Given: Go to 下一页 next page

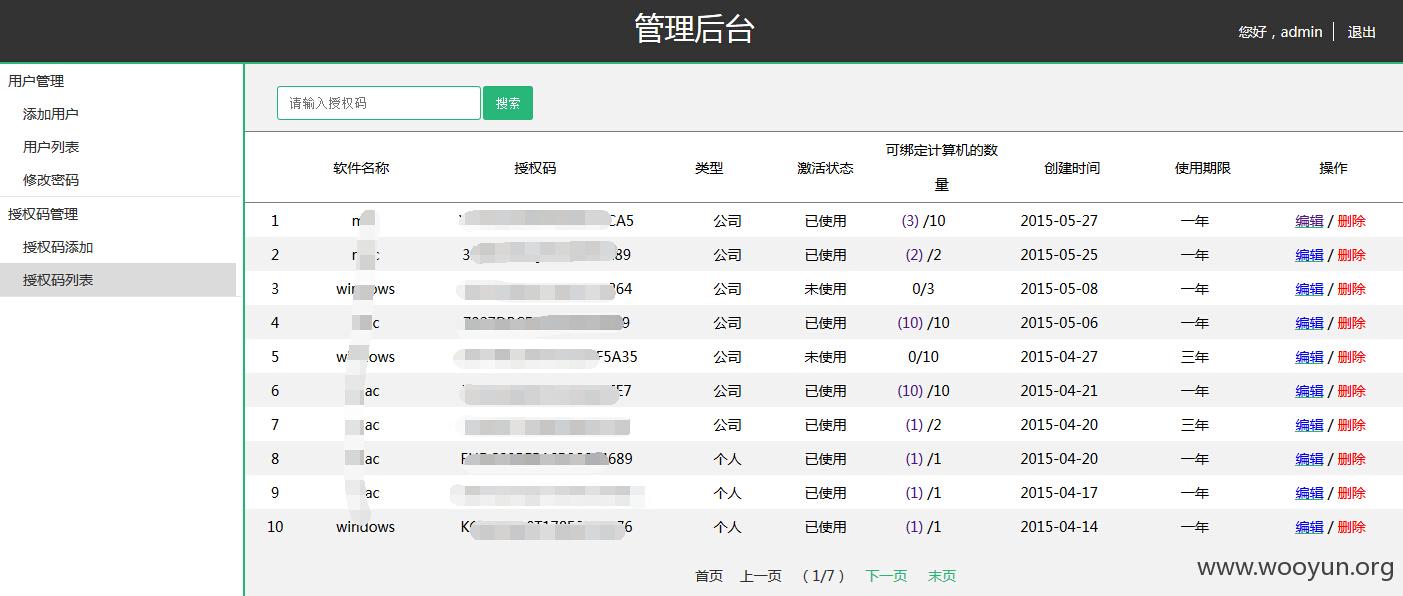Looking at the screenshot, I should (886, 576).
